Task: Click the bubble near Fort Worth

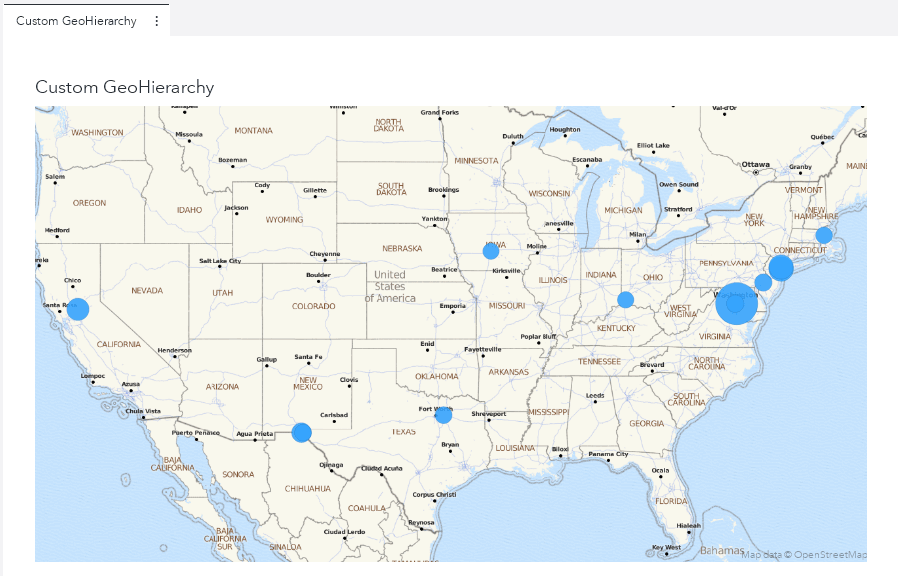Action: [x=443, y=414]
